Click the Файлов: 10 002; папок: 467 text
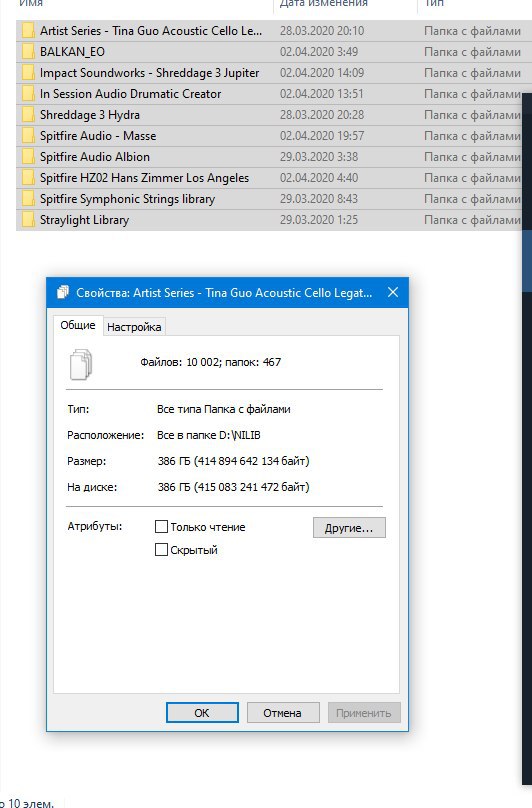Screen dimensions: 532x808 (211, 362)
